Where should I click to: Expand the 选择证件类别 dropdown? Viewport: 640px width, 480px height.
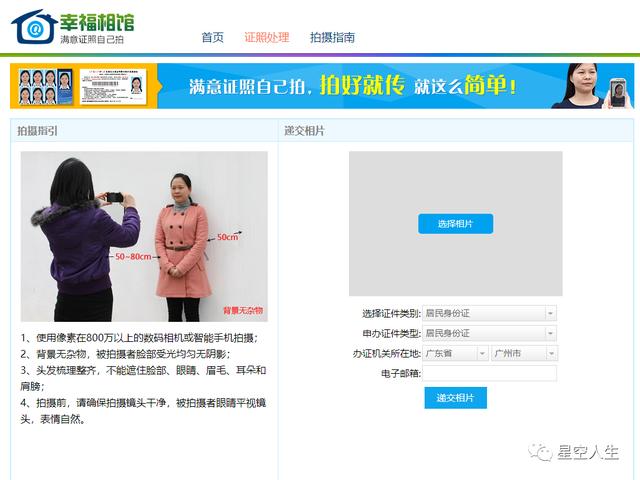click(489, 313)
